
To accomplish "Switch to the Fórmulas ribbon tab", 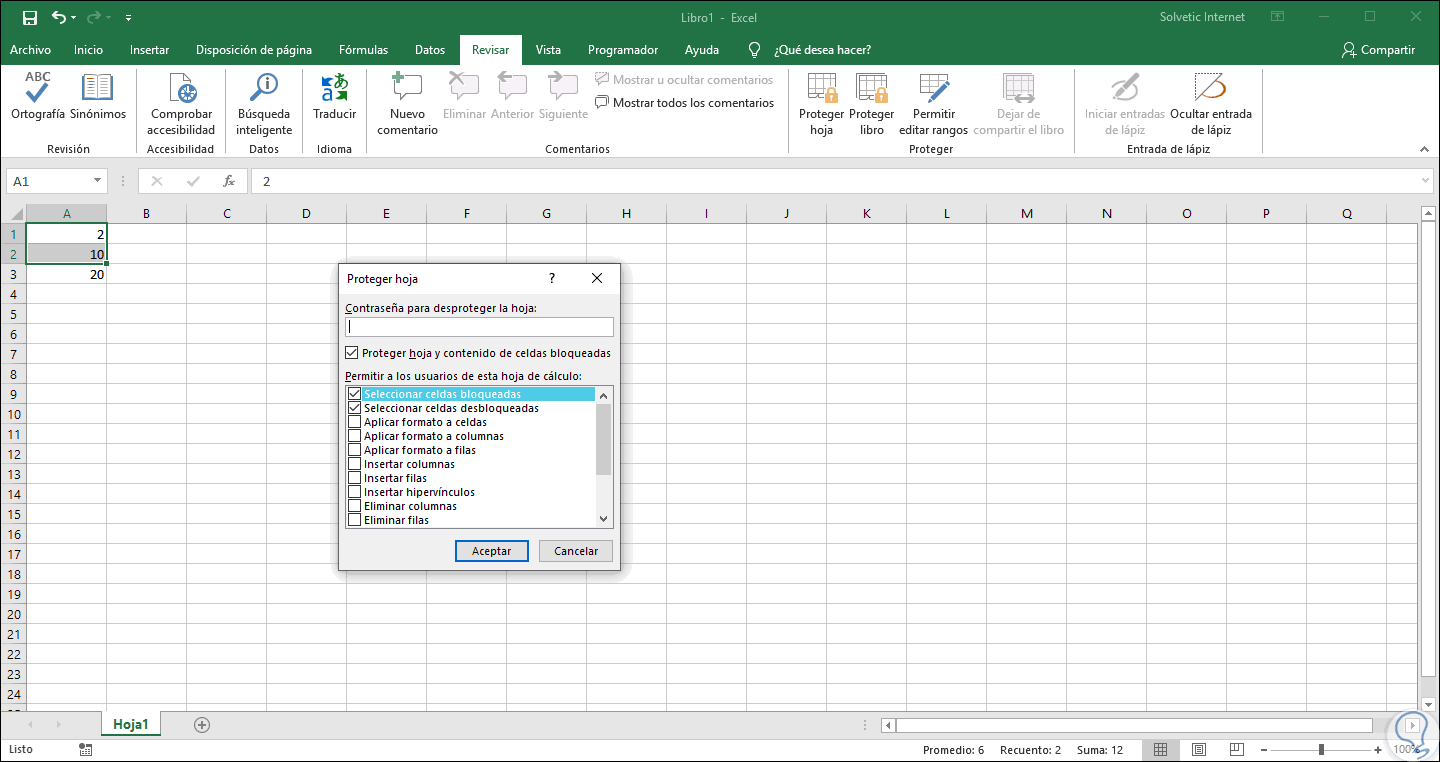I will pos(363,50).
